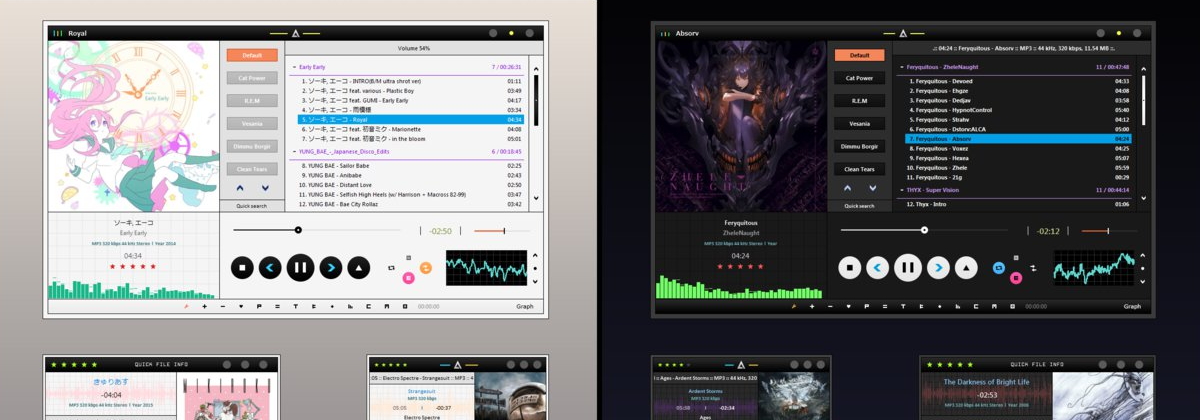The image size is (1200, 420).
Task: Pause the song in the Royal window
Action: [x=300, y=267]
